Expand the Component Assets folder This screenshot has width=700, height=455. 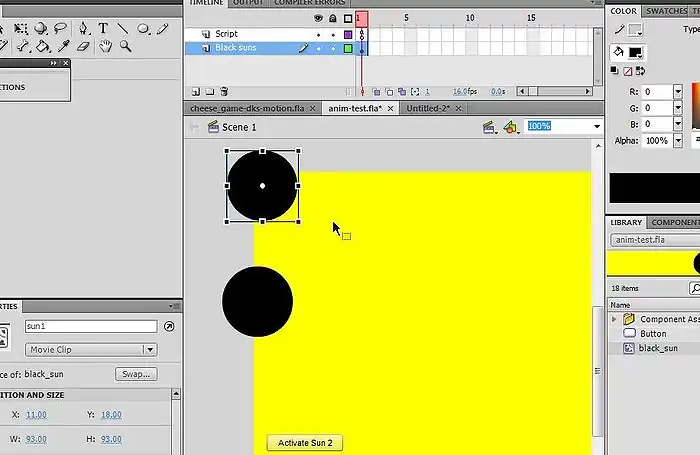614,320
